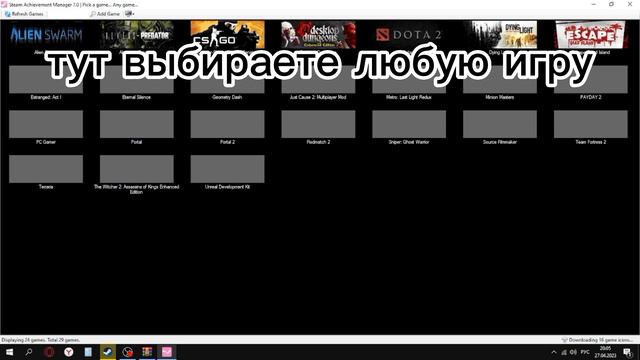Viewport: 640px width, 360px height.
Task: Open the network tray icon
Action: [564, 352]
